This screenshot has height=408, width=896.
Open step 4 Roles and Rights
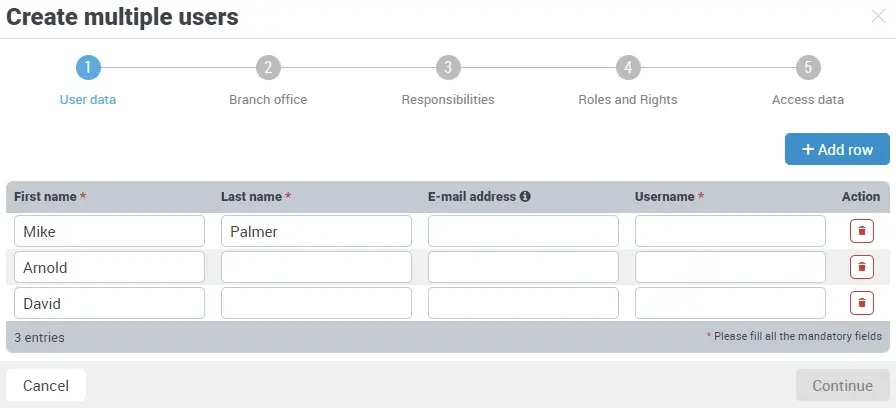[x=628, y=68]
